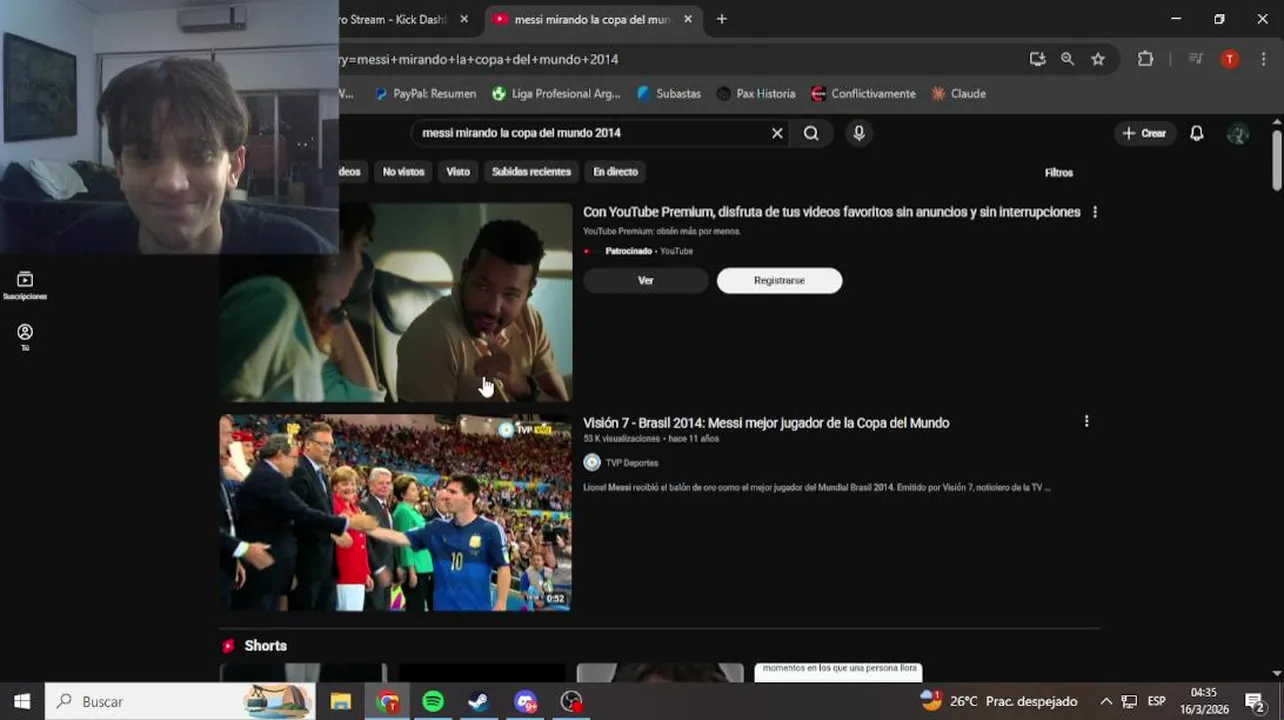Click the YouTube Premium ad thumbnail

point(396,302)
